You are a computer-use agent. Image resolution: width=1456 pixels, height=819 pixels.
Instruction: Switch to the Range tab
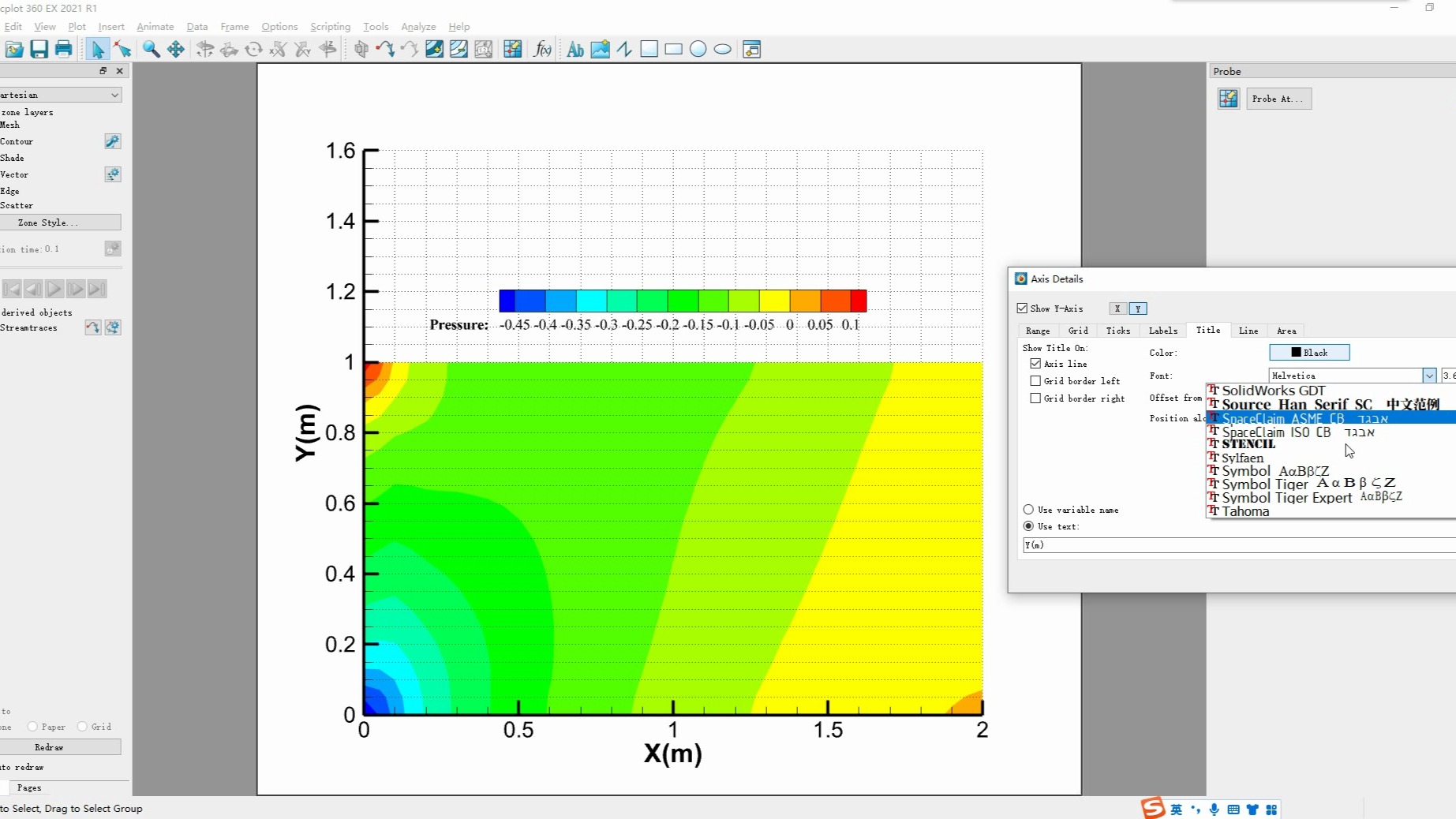[1038, 331]
